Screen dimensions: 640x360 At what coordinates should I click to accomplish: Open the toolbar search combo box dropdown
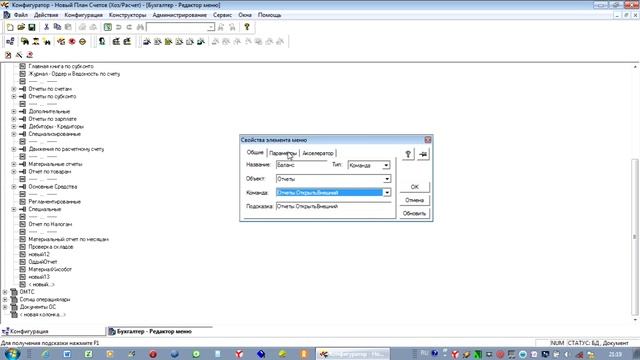211,27
